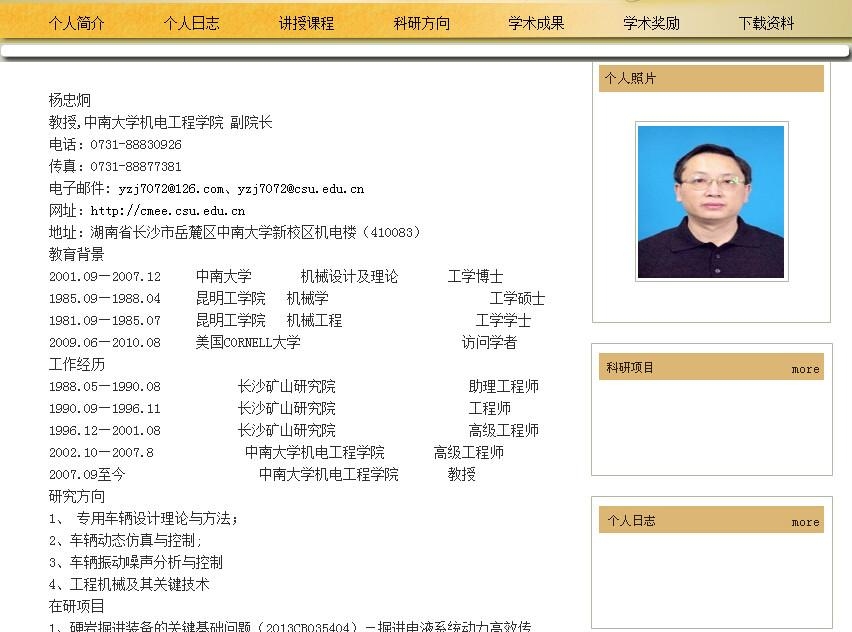Image resolution: width=852 pixels, height=632 pixels.
Task: Click the 工作经历 section heading
Action: click(76, 364)
